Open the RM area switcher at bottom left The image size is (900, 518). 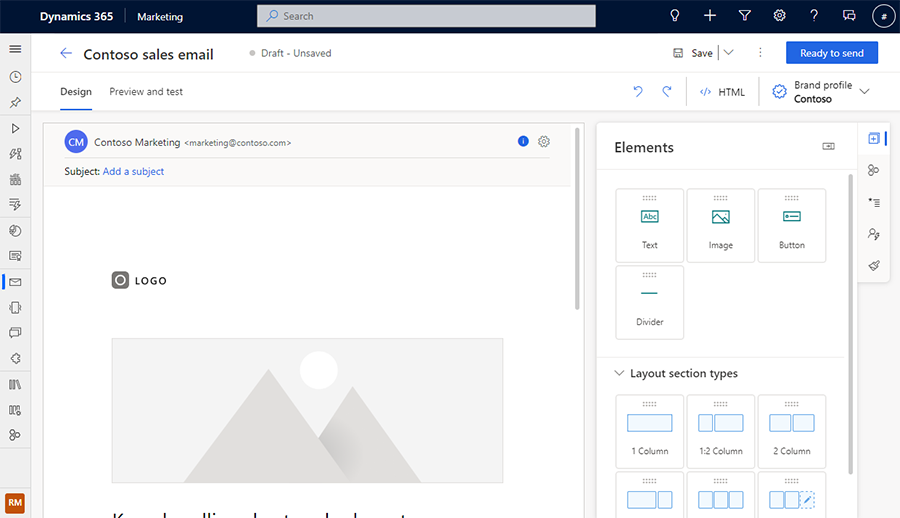15,502
